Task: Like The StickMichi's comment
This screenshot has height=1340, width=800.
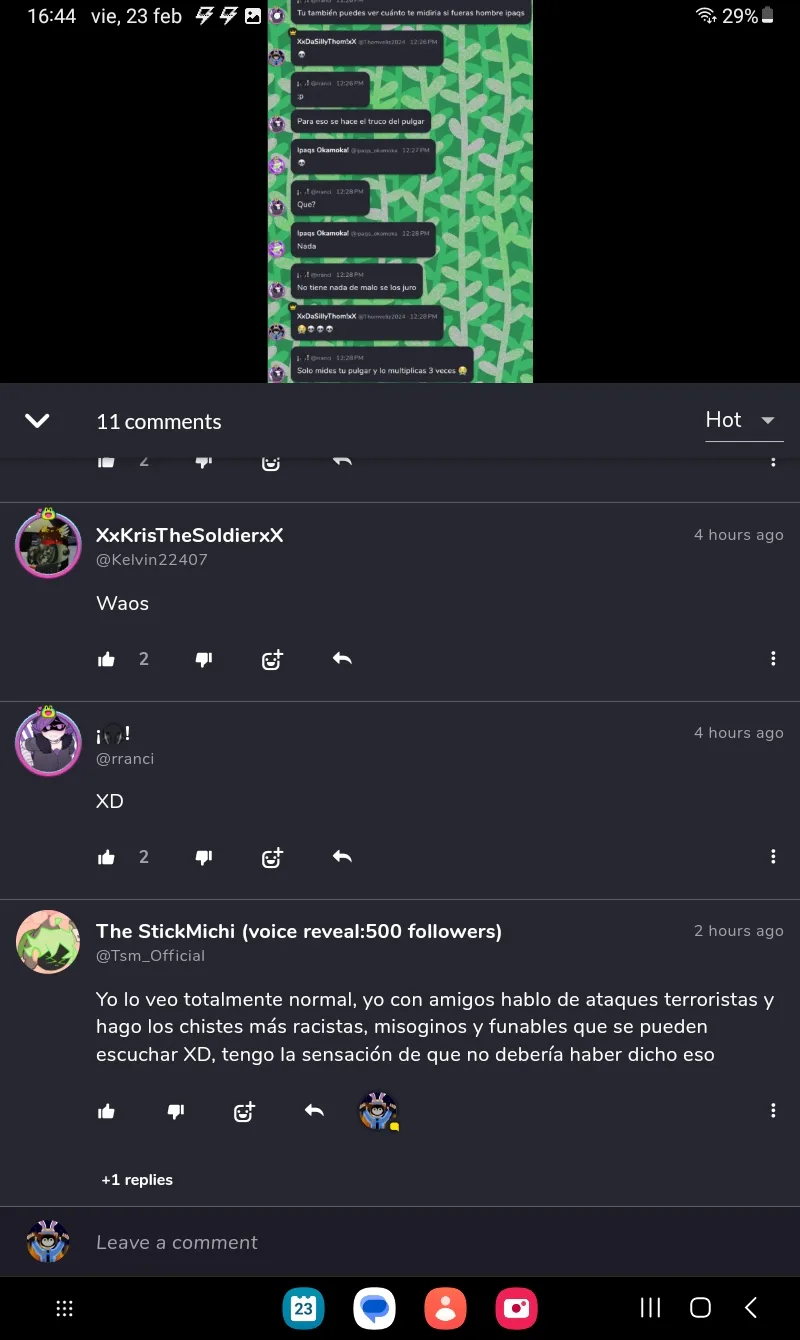Action: click(107, 1111)
